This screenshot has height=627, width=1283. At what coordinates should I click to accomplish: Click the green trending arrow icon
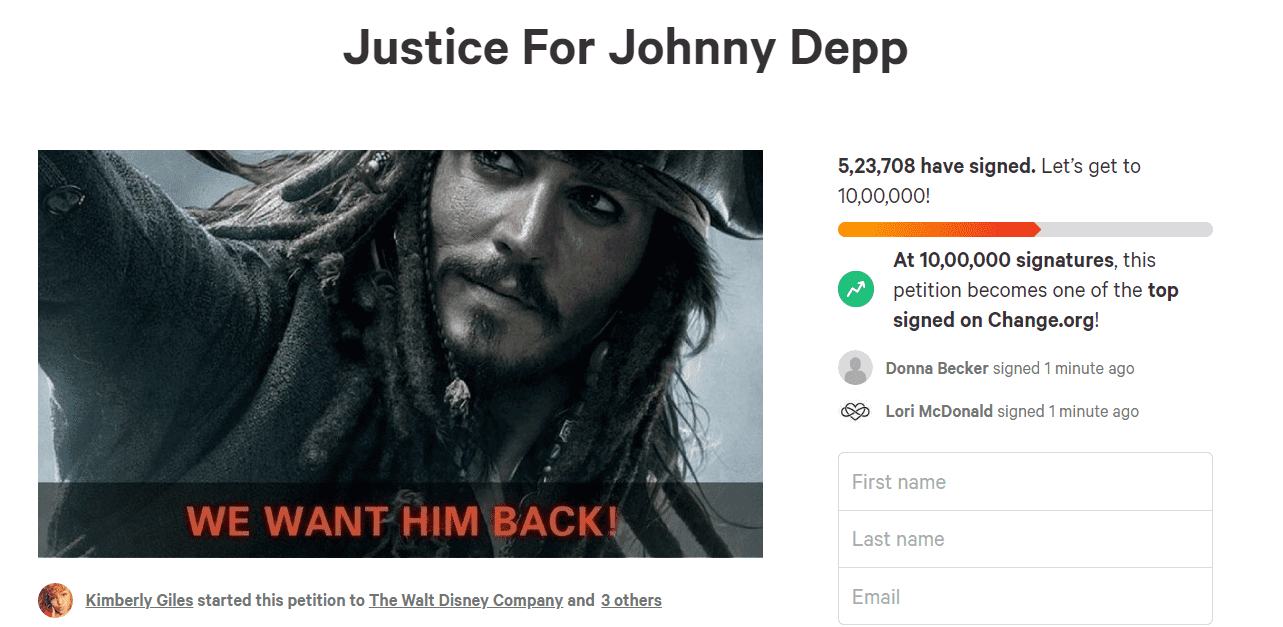856,290
